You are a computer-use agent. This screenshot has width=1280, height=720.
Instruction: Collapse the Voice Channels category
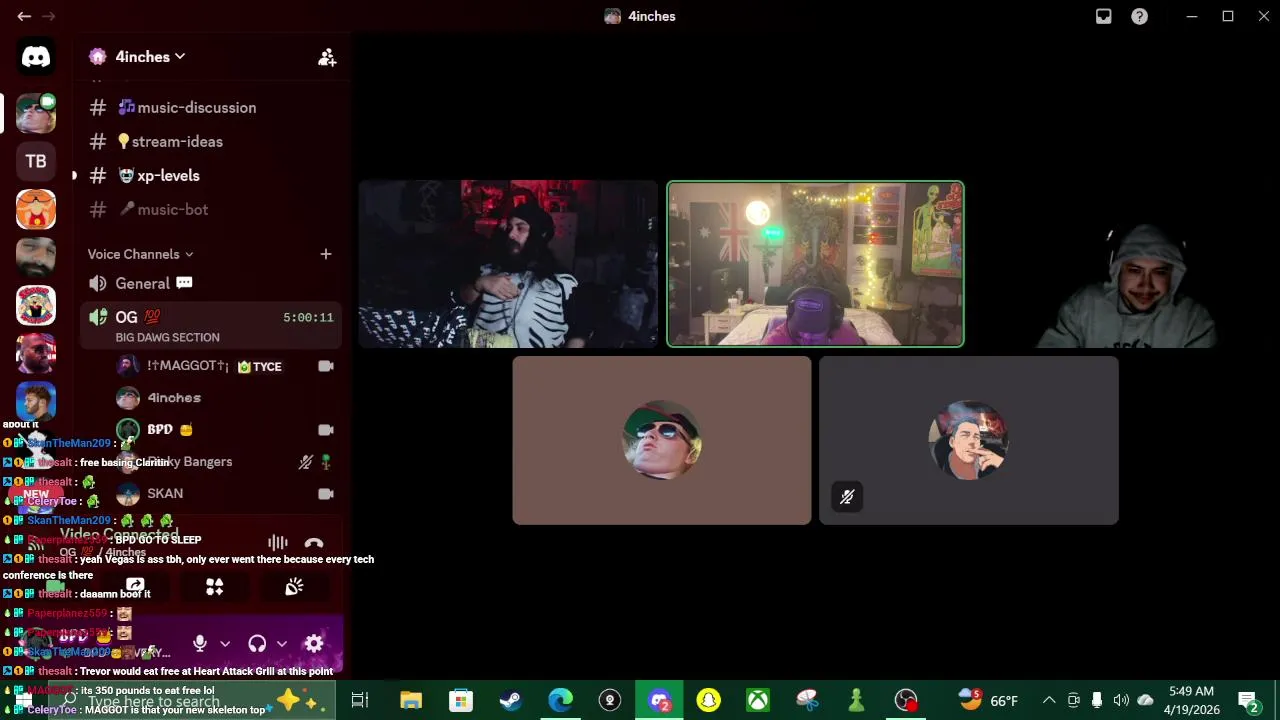(x=141, y=254)
